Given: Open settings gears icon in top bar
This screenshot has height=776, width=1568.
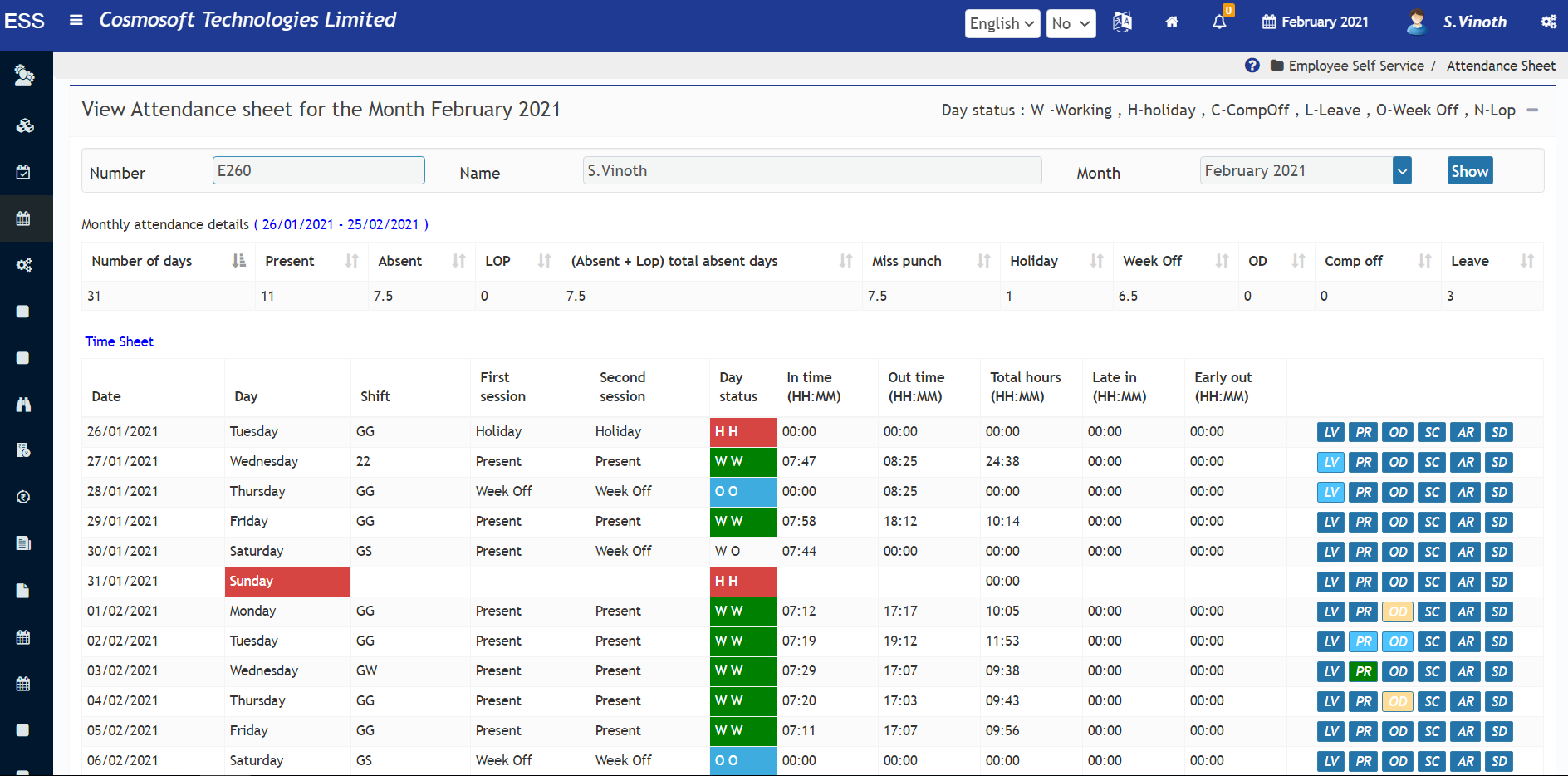Looking at the screenshot, I should click(x=1549, y=22).
